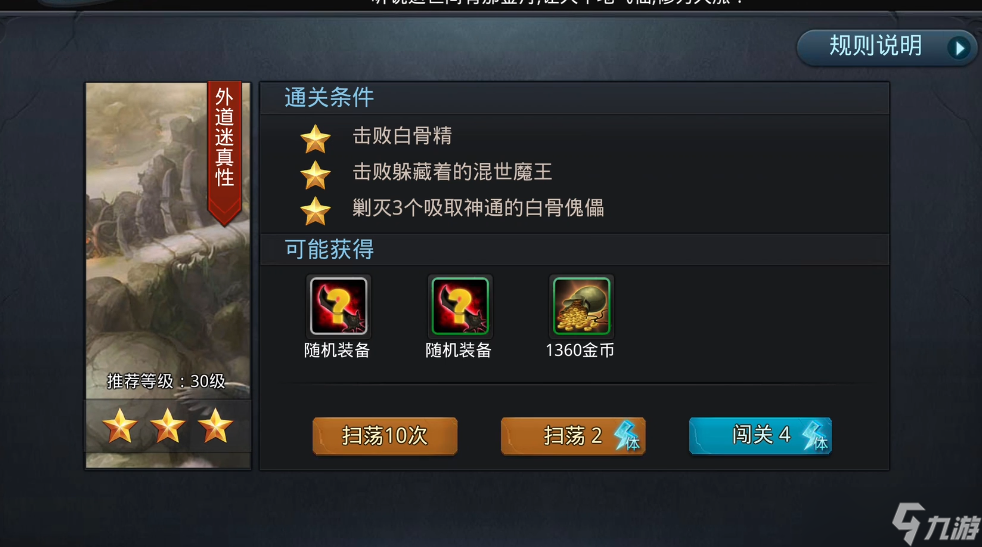Select the 1360金币 gold coin icon
This screenshot has height=547, width=982.
581,306
